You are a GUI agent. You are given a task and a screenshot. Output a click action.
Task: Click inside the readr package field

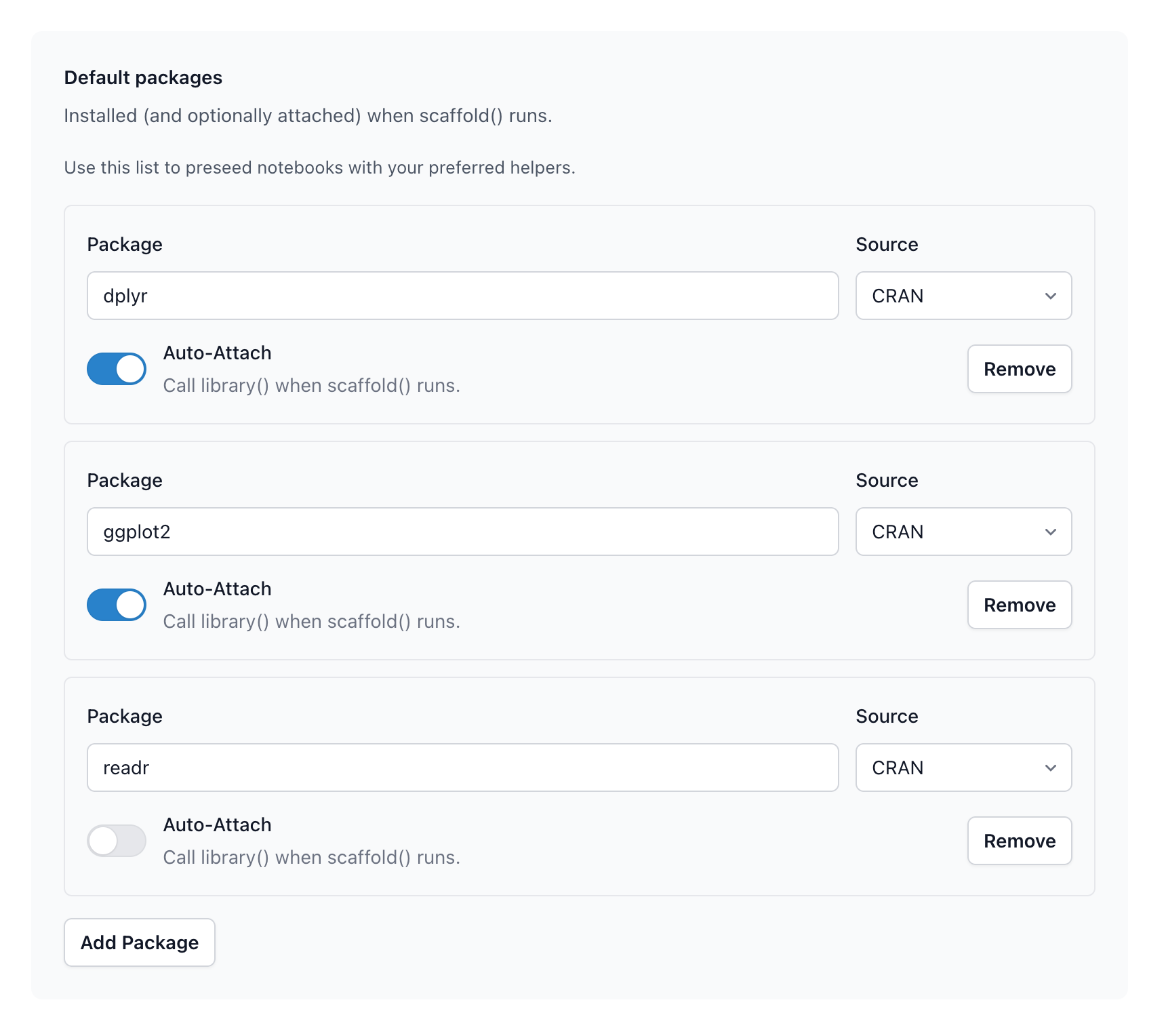[x=462, y=768]
